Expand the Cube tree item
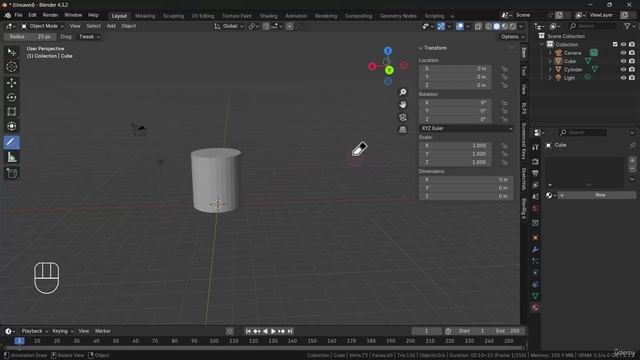 [550, 61]
